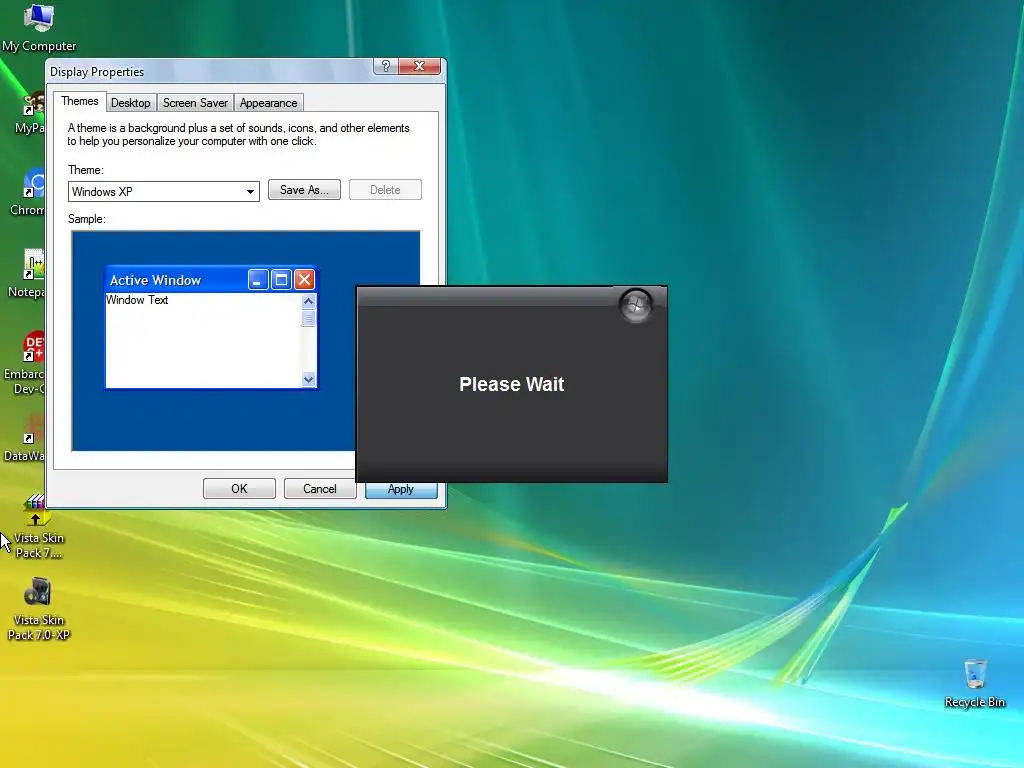Click sample window's minimize button

(258, 280)
